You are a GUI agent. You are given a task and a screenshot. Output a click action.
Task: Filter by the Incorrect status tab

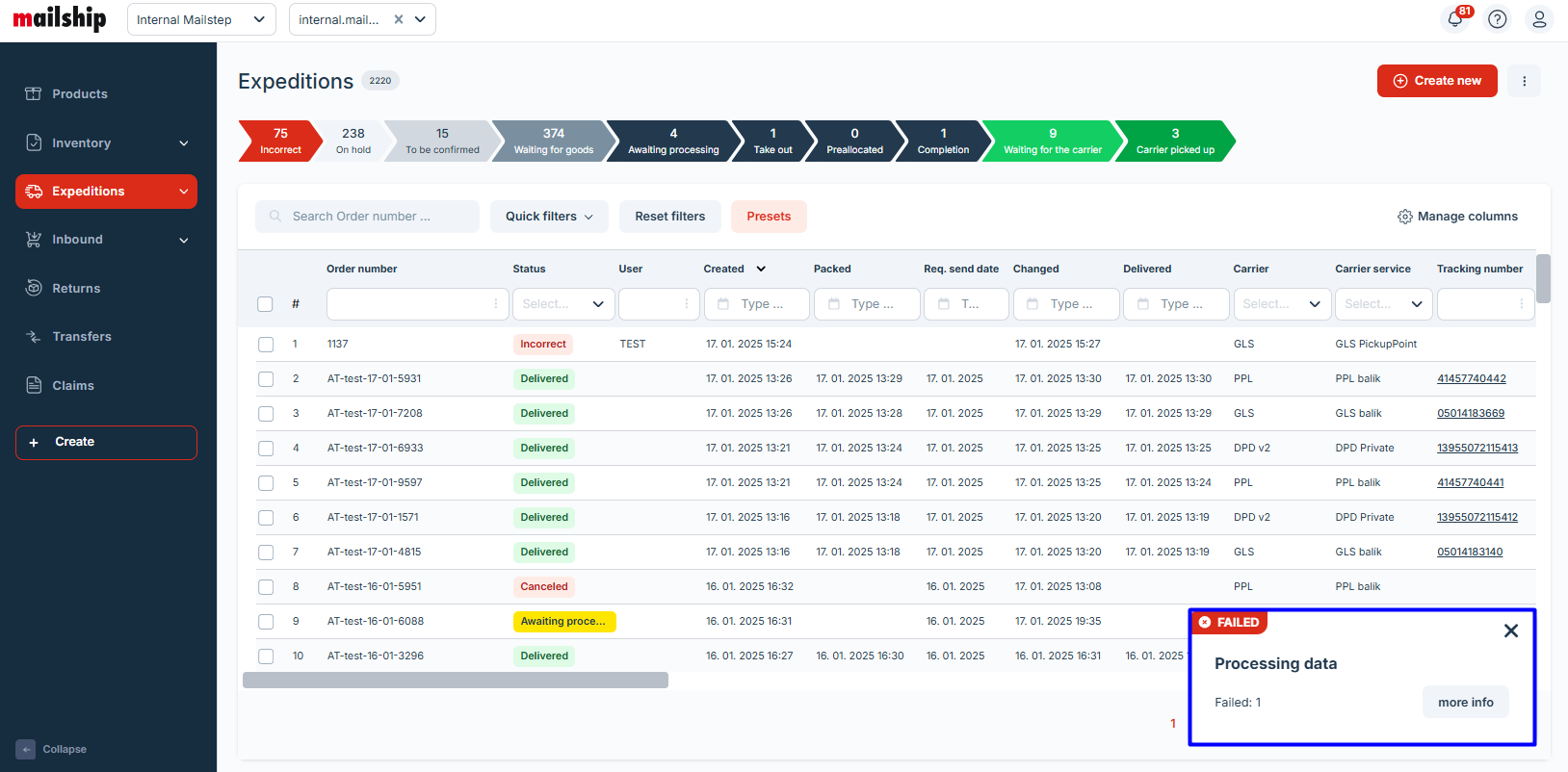coord(279,141)
